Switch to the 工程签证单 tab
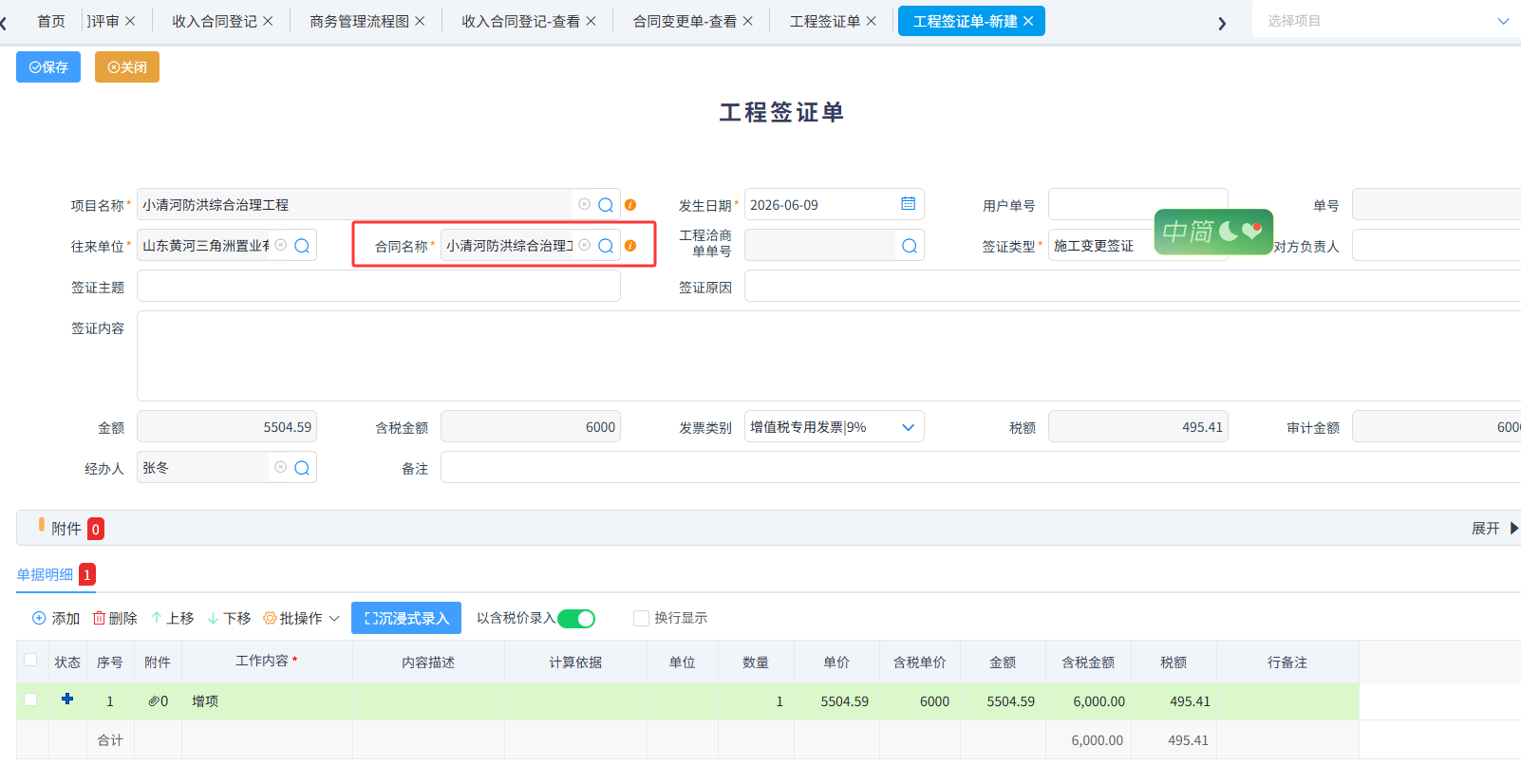This screenshot has width=1521, height=784. [x=825, y=21]
